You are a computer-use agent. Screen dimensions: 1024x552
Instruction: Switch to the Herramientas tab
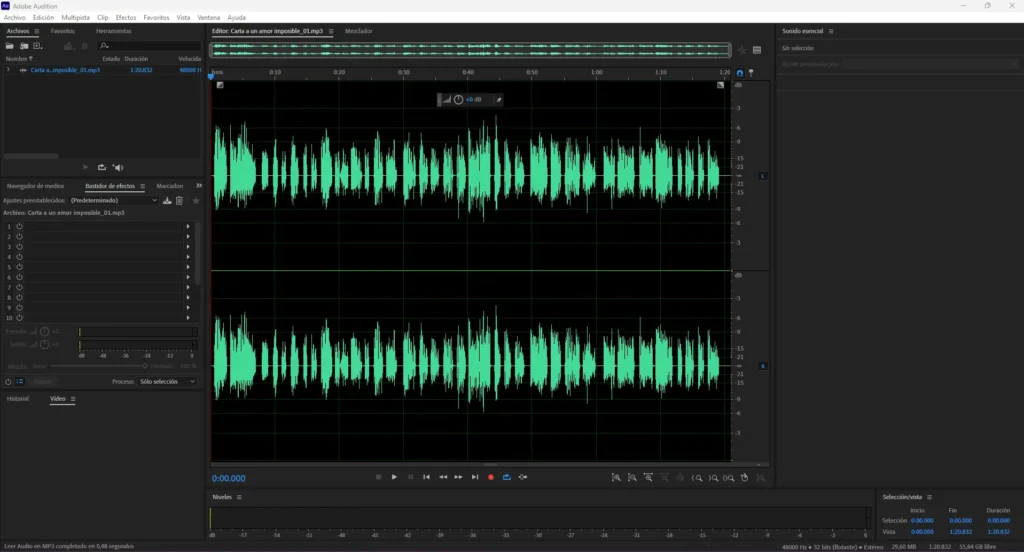coord(114,31)
